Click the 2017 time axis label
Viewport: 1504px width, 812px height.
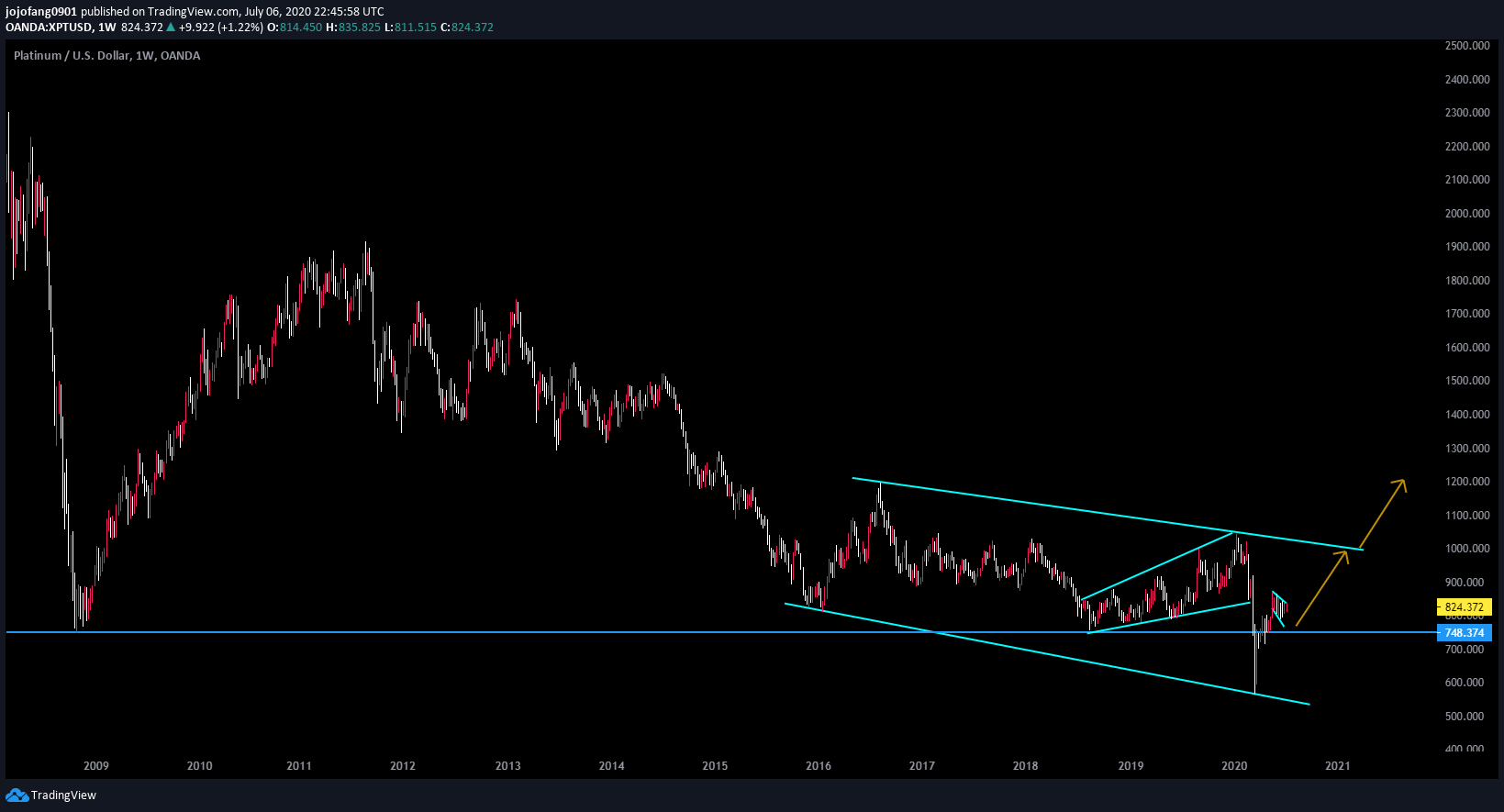pyautogui.click(x=922, y=766)
